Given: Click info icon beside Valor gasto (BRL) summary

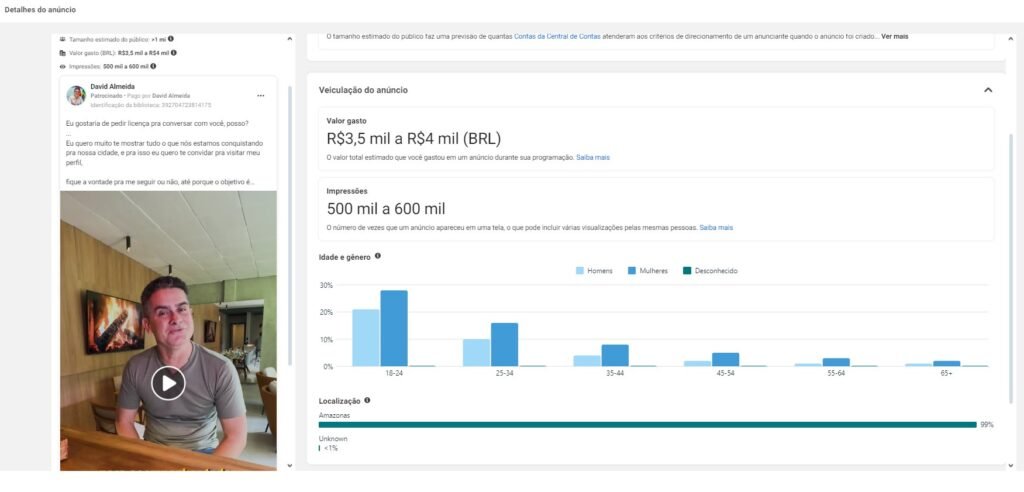Looking at the screenshot, I should pyautogui.click(x=173, y=52).
